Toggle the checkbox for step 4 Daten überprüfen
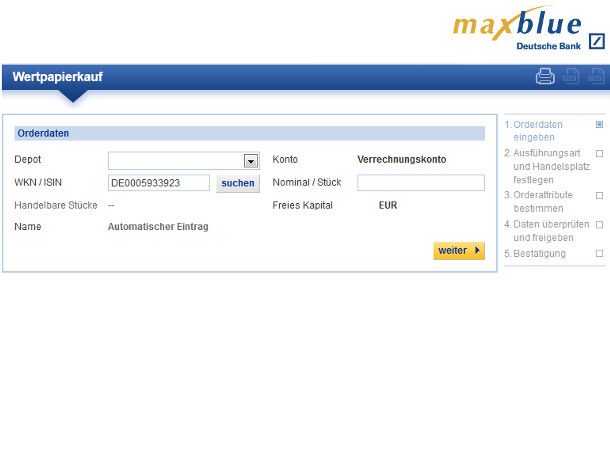 599,225
